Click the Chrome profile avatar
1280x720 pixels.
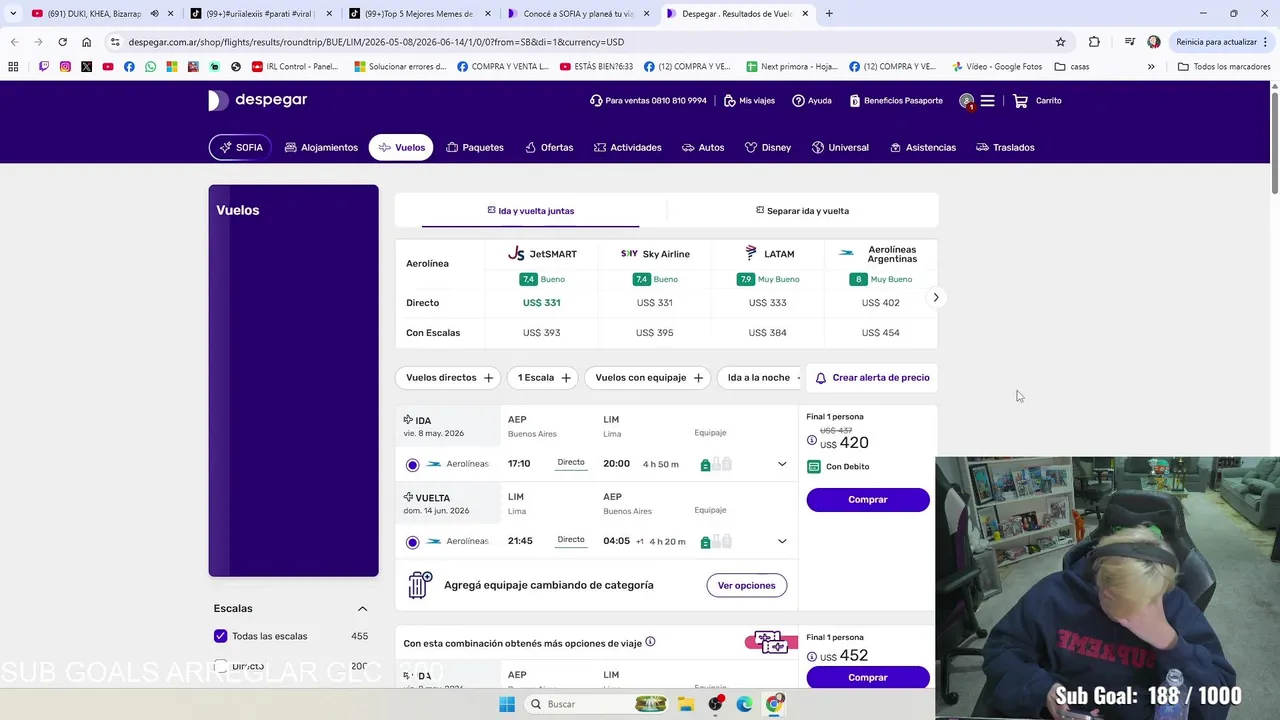[x=1154, y=42]
